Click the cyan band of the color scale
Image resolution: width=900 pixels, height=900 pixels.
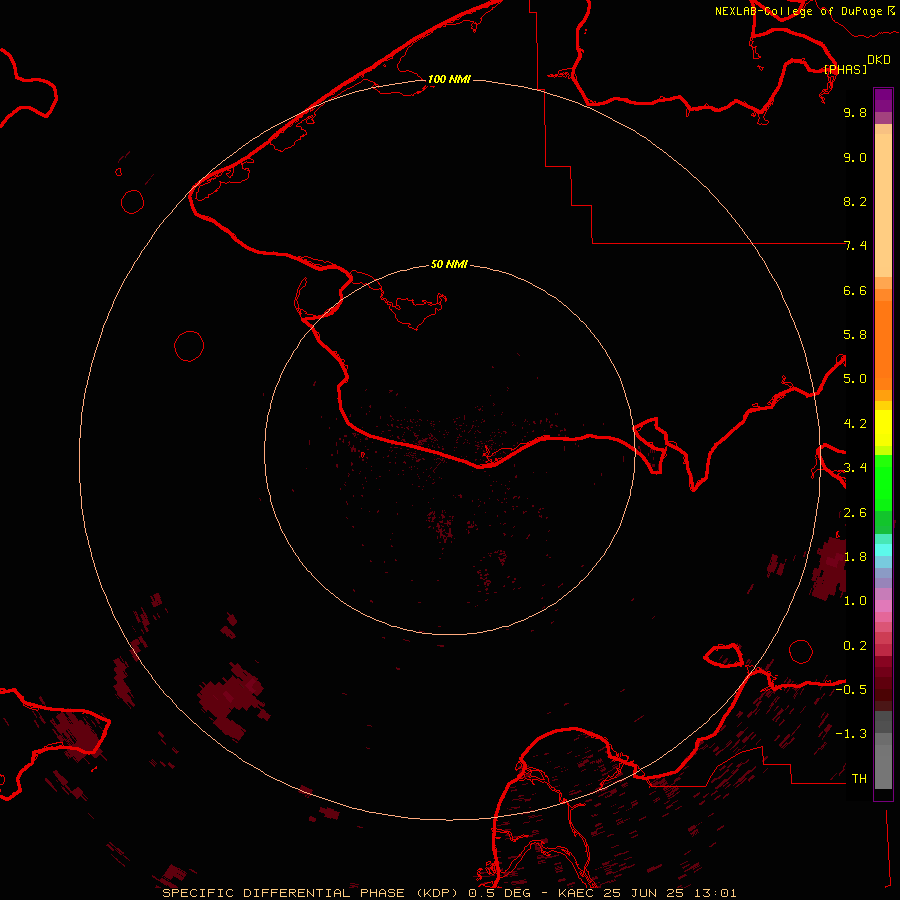[883, 550]
